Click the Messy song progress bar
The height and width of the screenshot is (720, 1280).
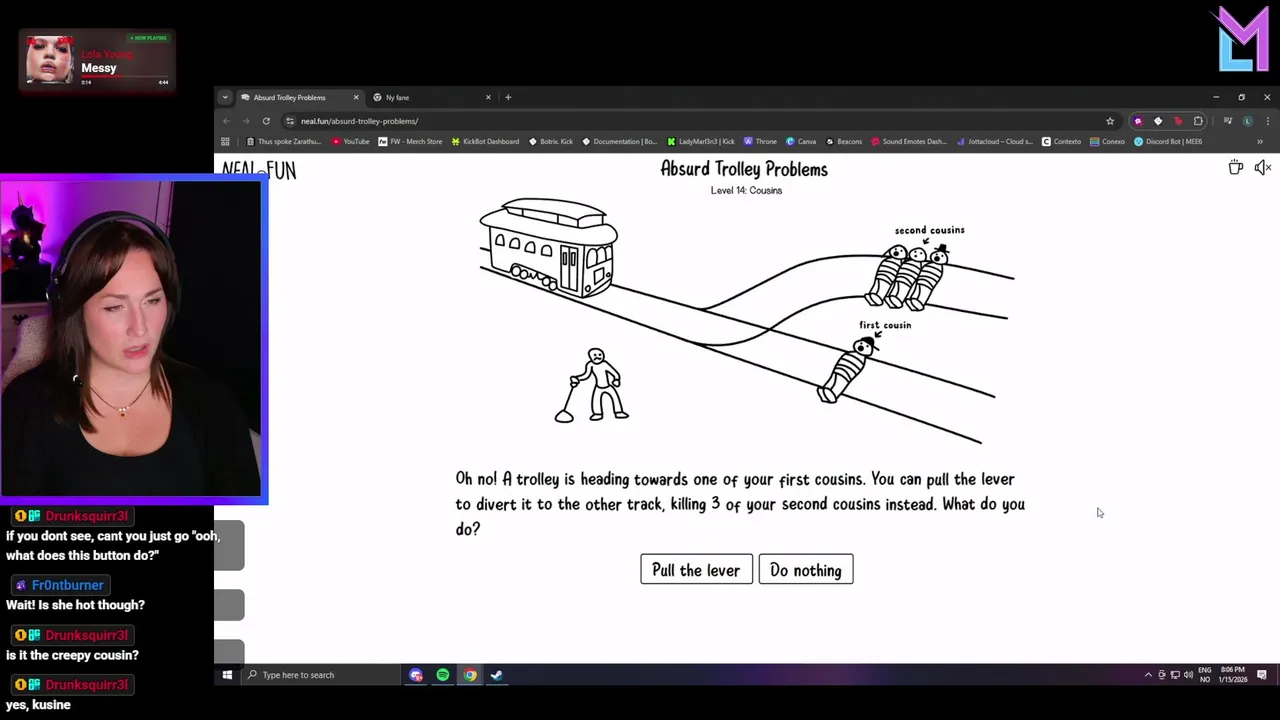click(x=124, y=76)
